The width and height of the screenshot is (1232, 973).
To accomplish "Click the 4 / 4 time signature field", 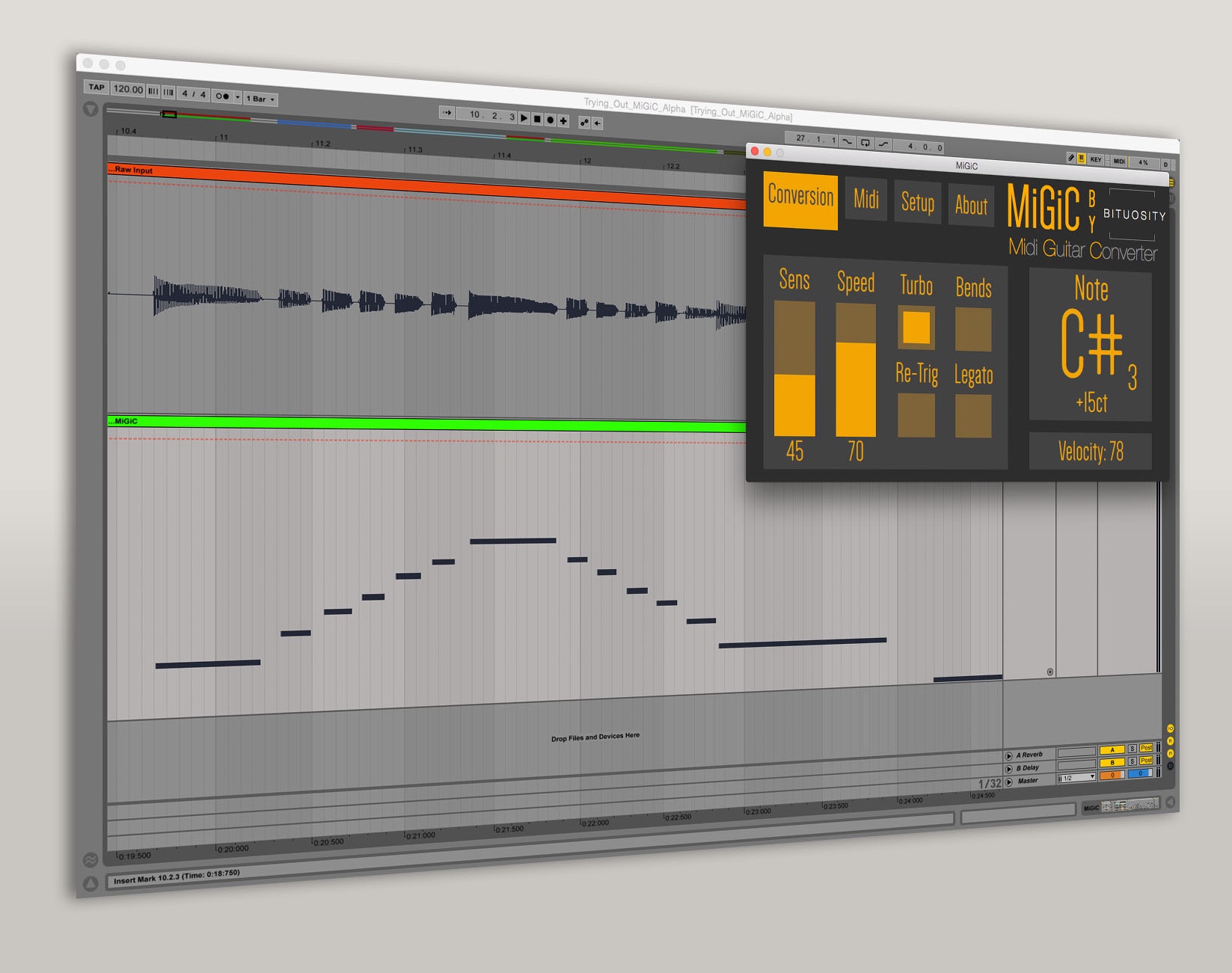I will click(x=194, y=94).
